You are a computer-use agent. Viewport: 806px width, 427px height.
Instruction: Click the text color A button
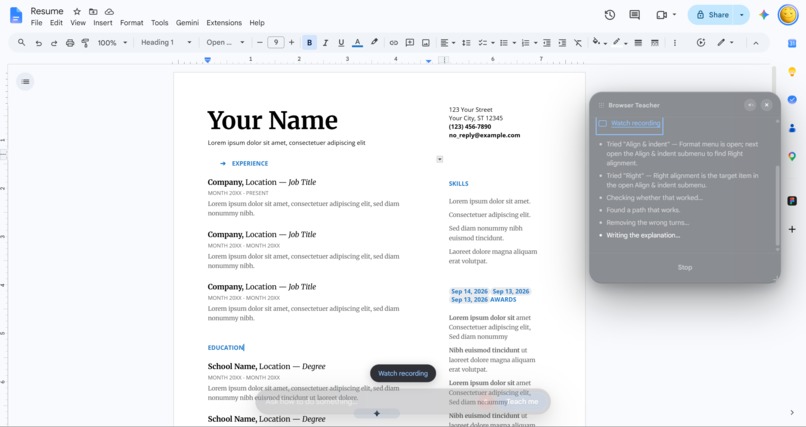[357, 43]
